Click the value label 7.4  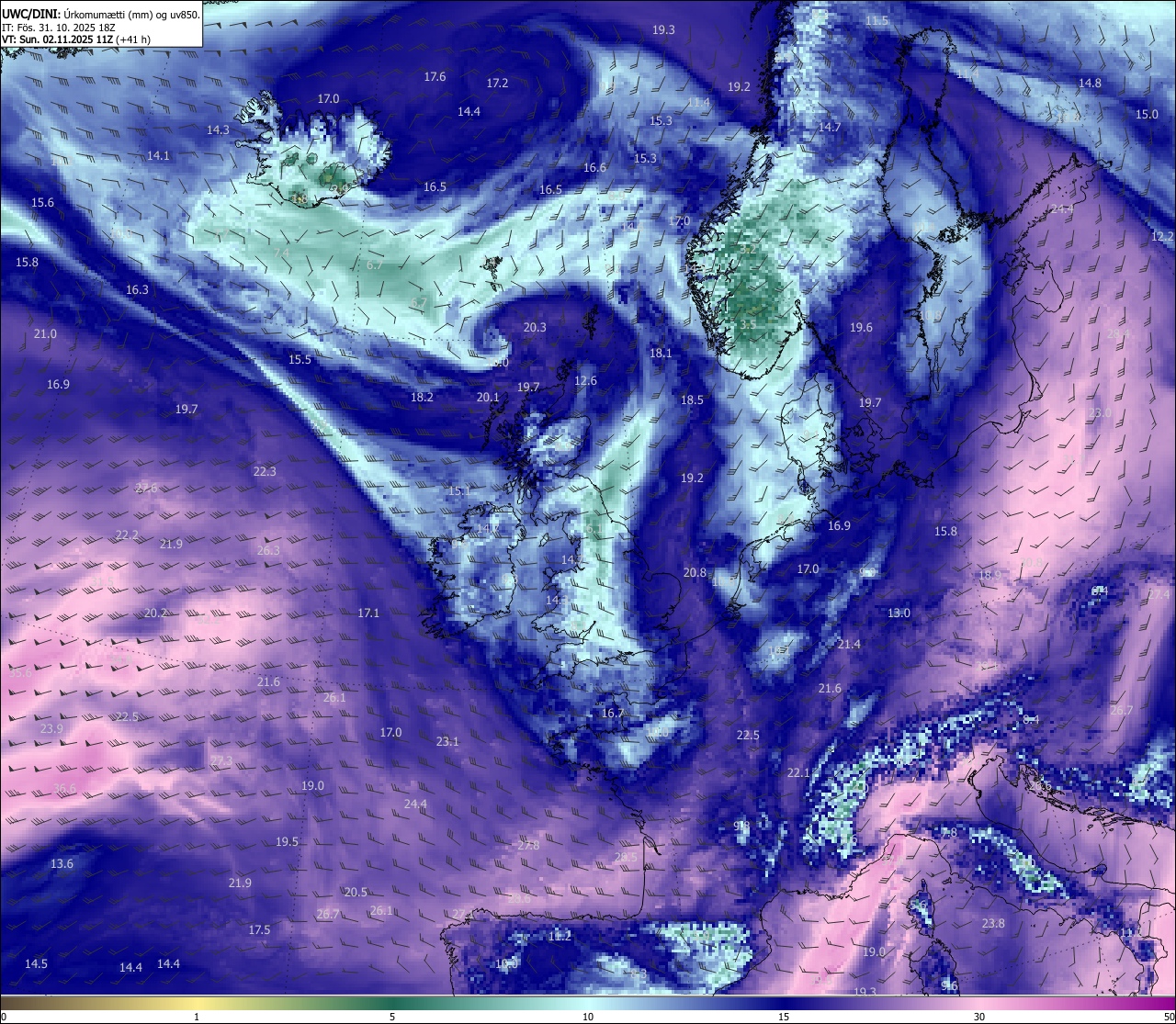tap(281, 253)
